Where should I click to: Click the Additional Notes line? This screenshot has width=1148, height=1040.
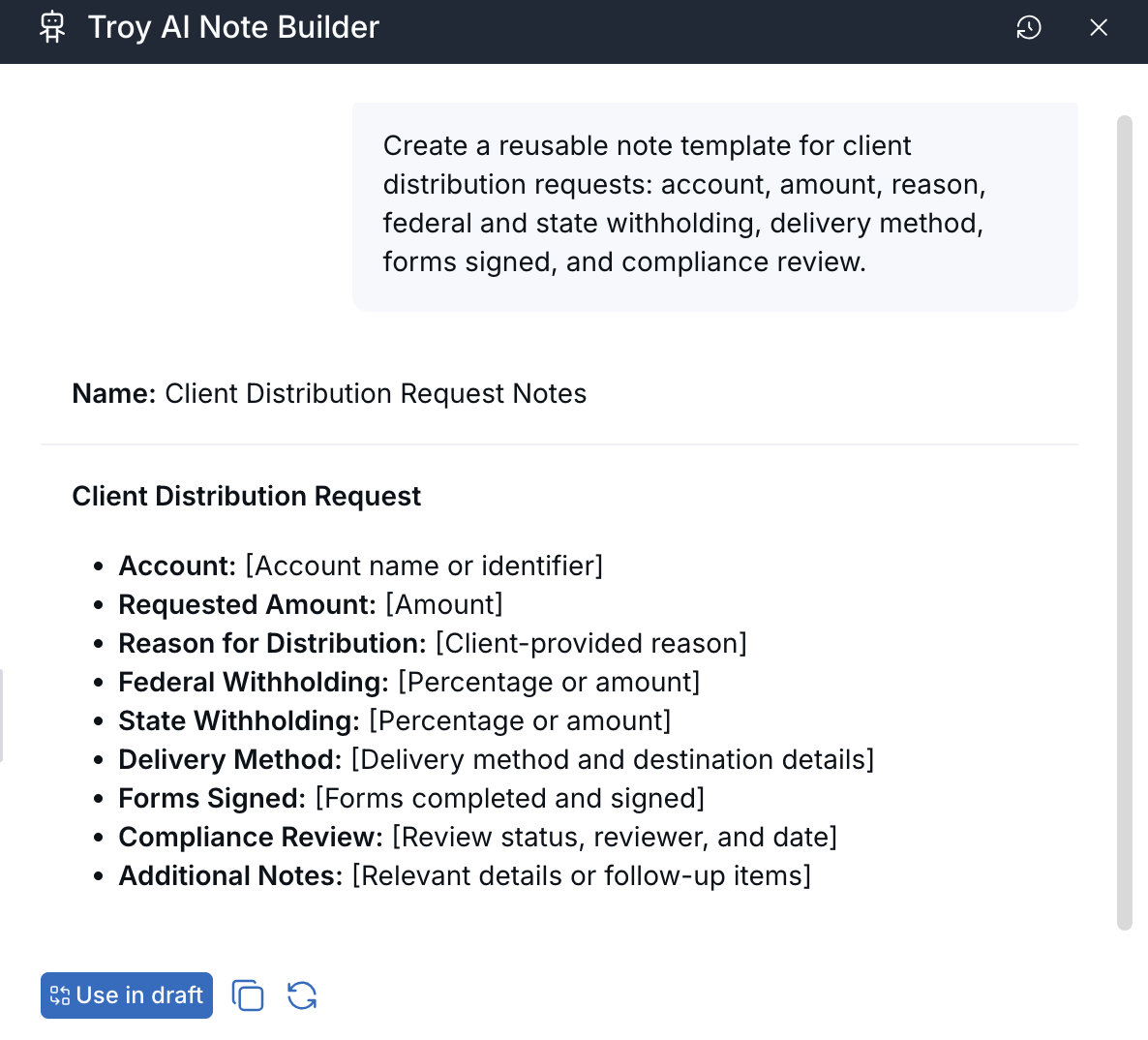(465, 876)
